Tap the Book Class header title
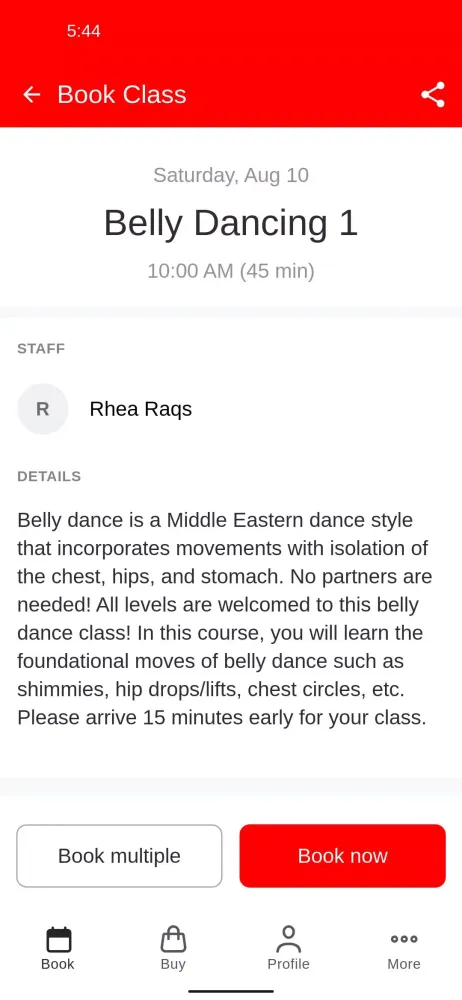This screenshot has height=1000, width=462. [x=122, y=94]
